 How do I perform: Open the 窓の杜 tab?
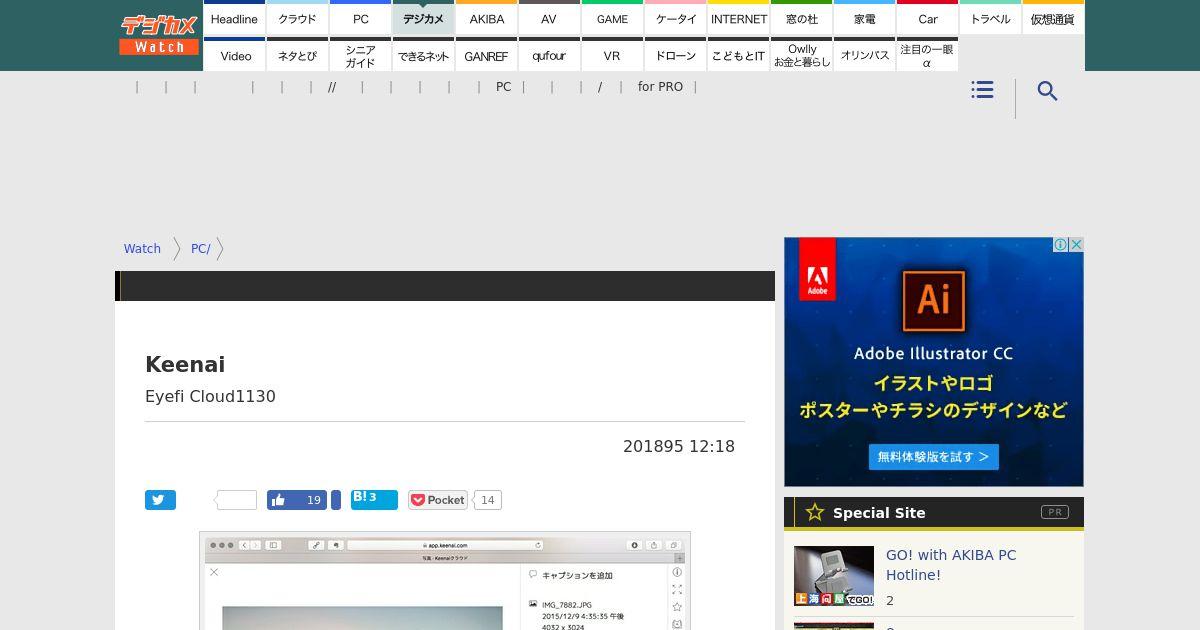coord(801,18)
